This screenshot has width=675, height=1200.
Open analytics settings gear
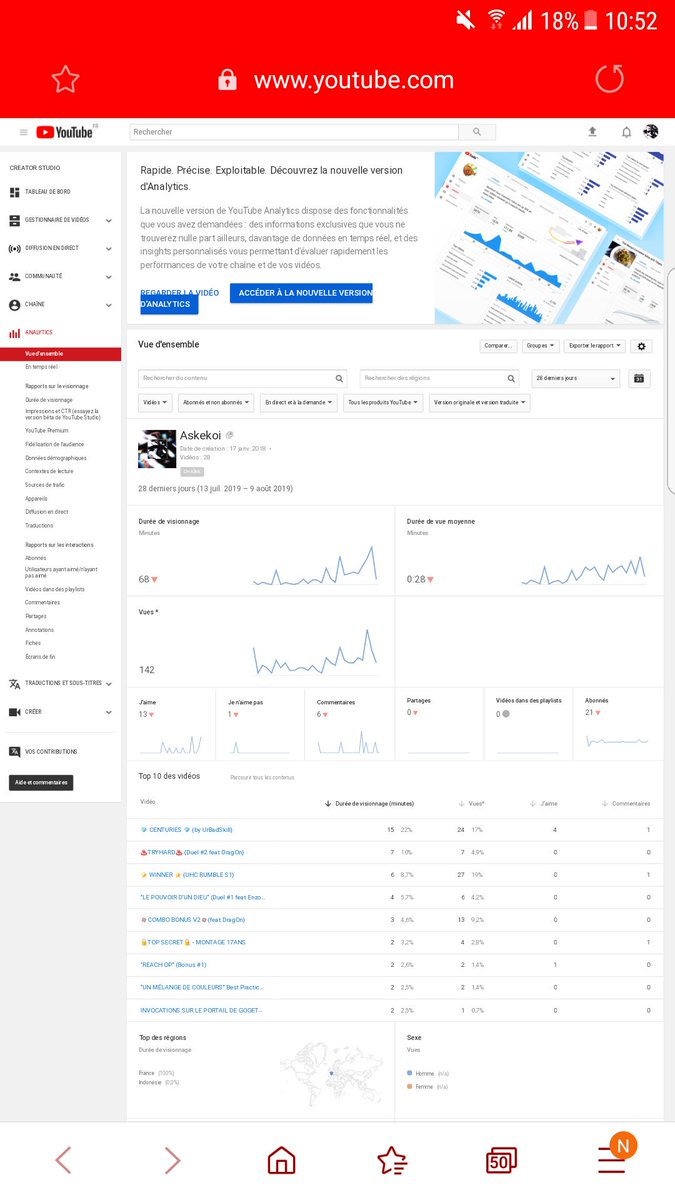tap(642, 346)
